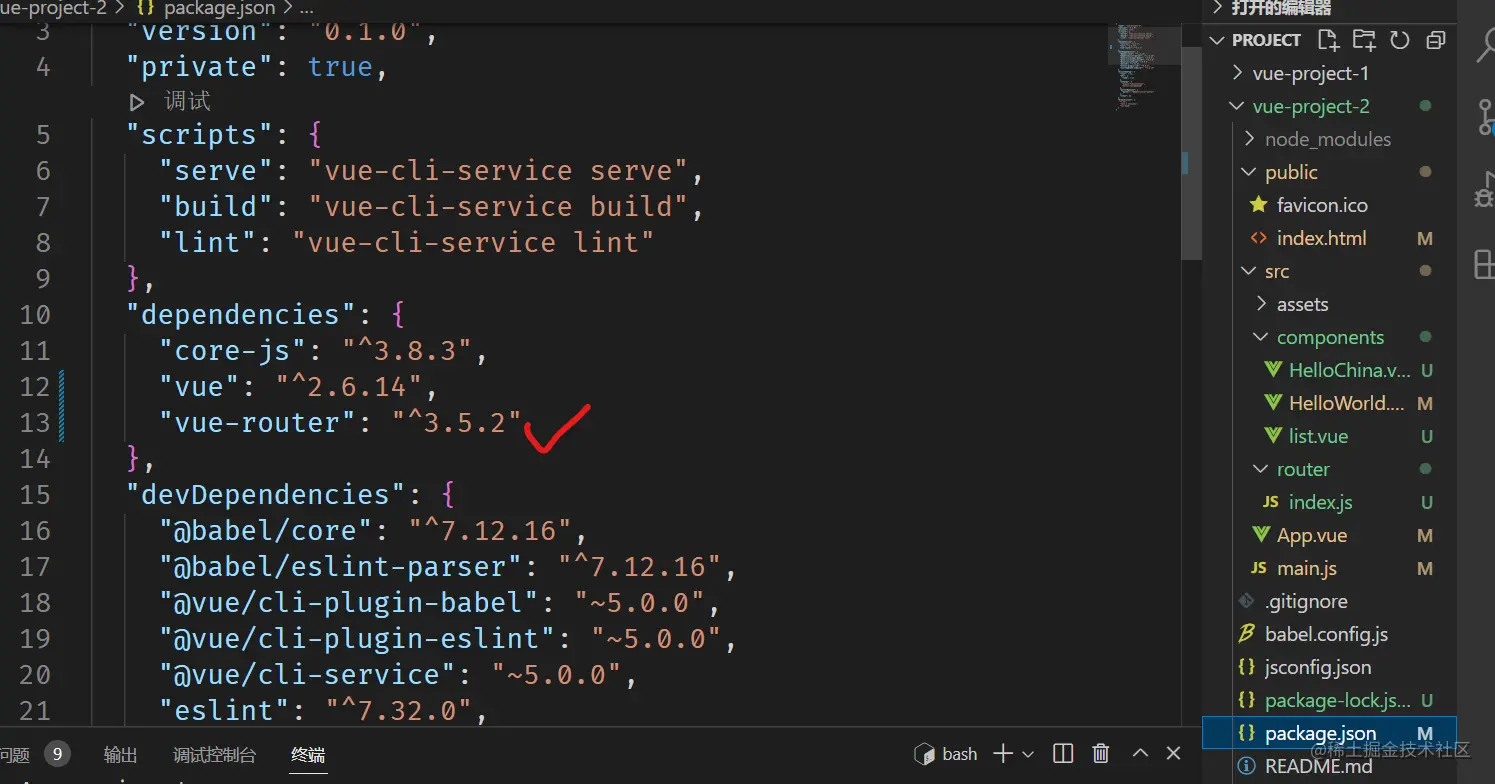Expand the 打开的编辑器 section
The image size is (1495, 784).
coord(1217,7)
